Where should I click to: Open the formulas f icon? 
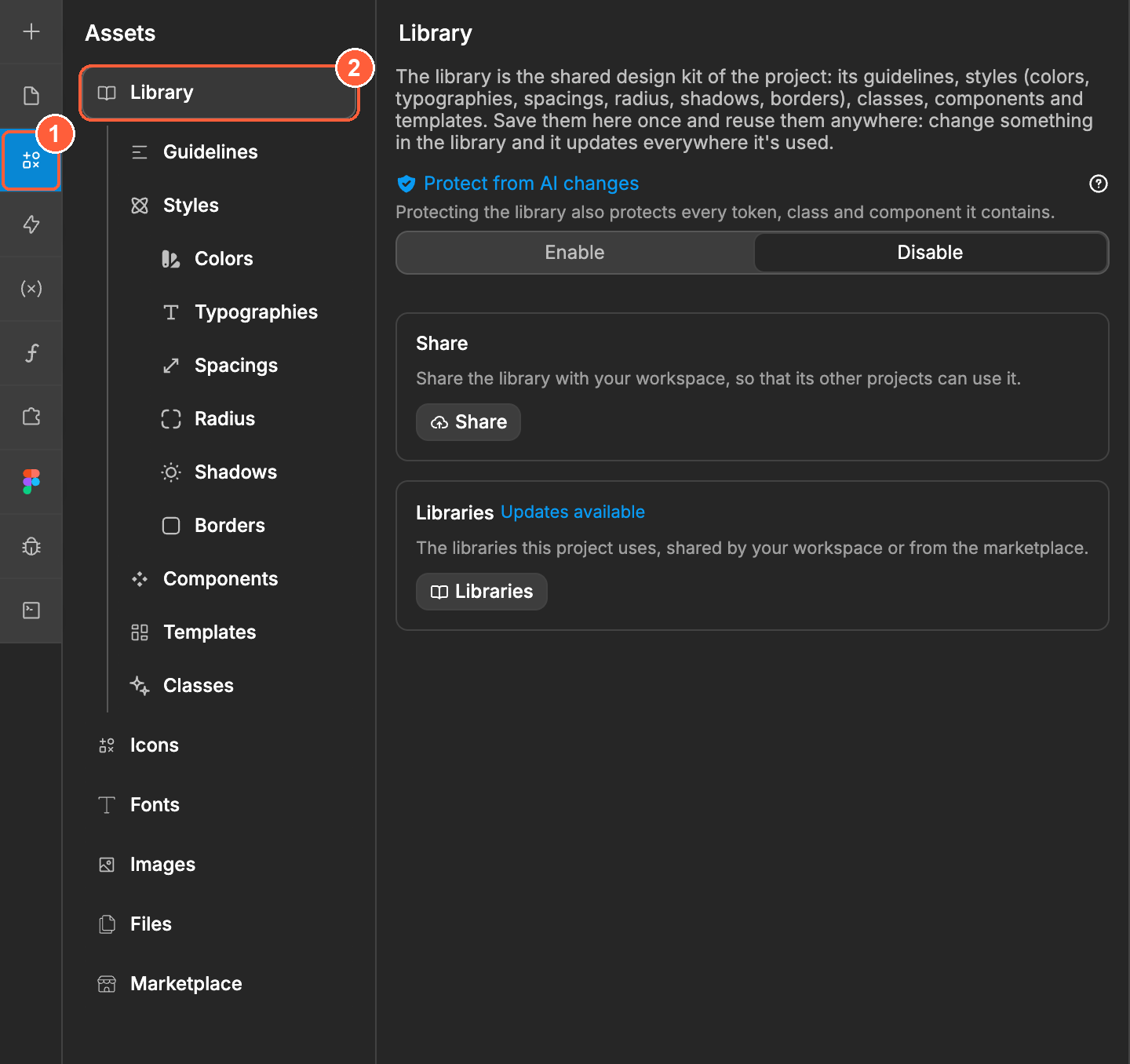31,353
